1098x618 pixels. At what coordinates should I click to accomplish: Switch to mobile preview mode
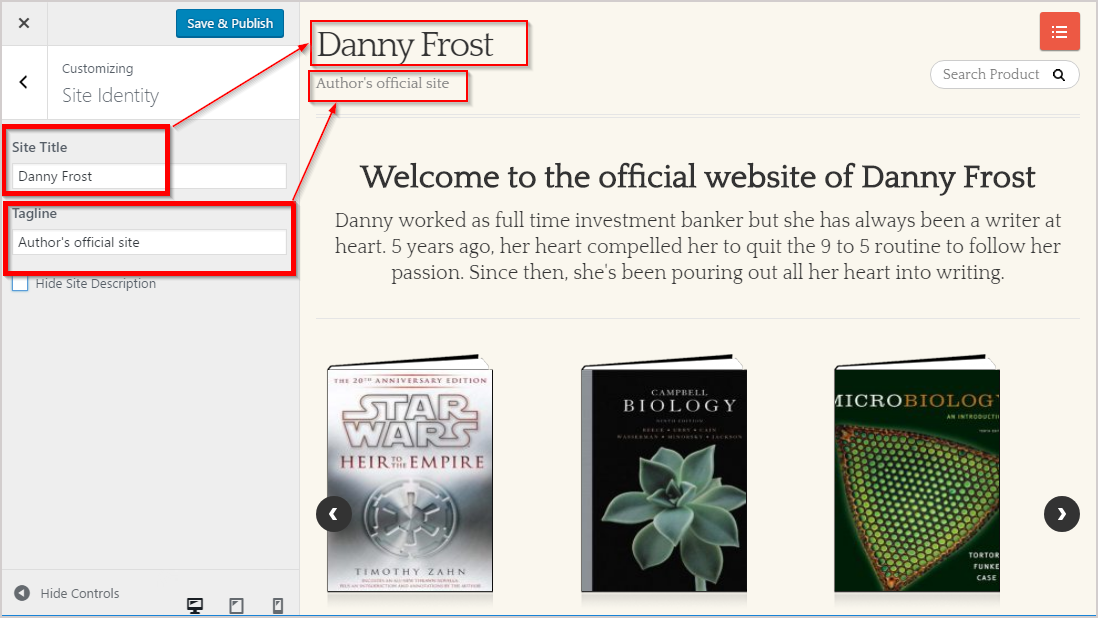pos(278,605)
